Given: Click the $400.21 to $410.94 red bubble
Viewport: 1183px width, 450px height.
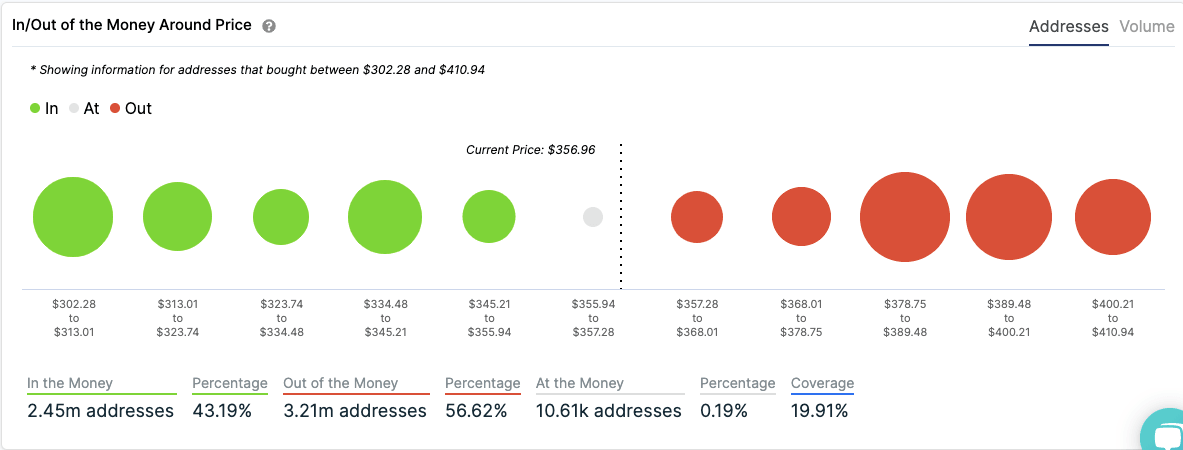Looking at the screenshot, I should (x=1113, y=217).
